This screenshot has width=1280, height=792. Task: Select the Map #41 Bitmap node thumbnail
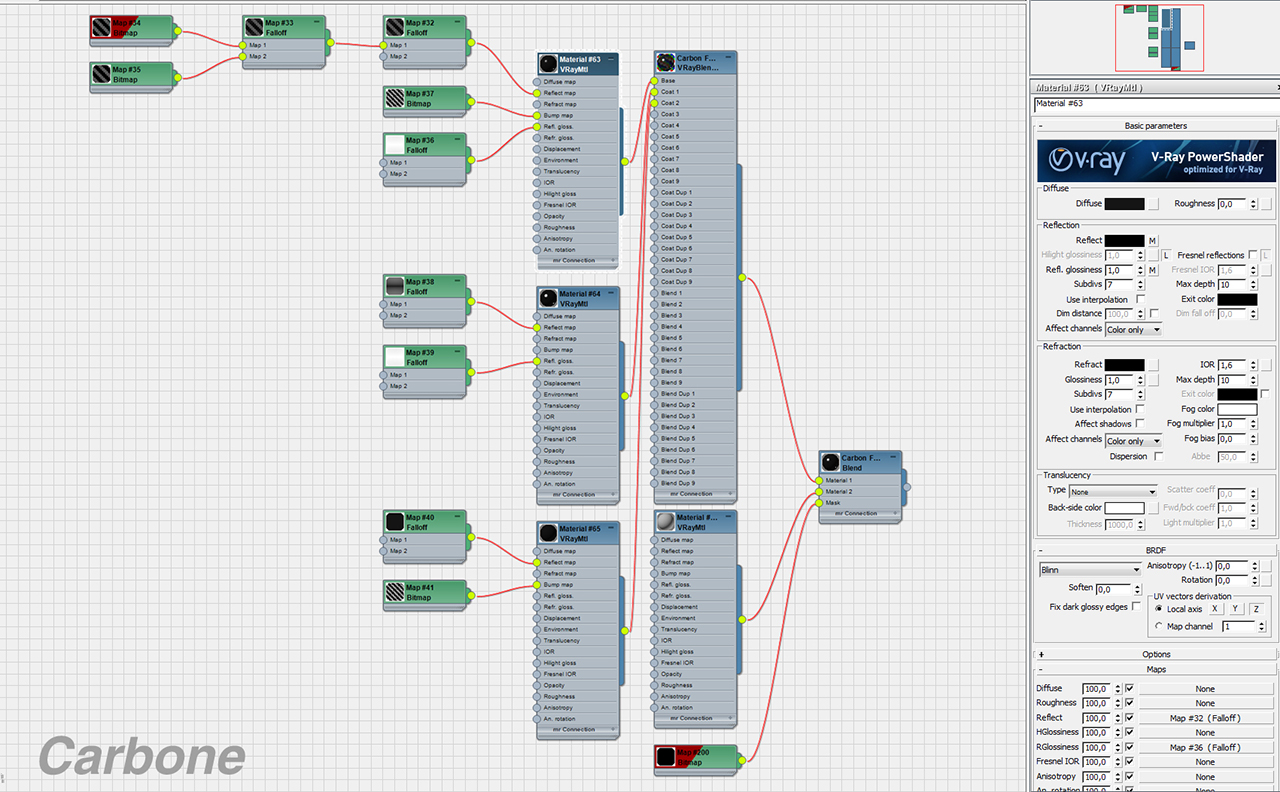click(395, 592)
